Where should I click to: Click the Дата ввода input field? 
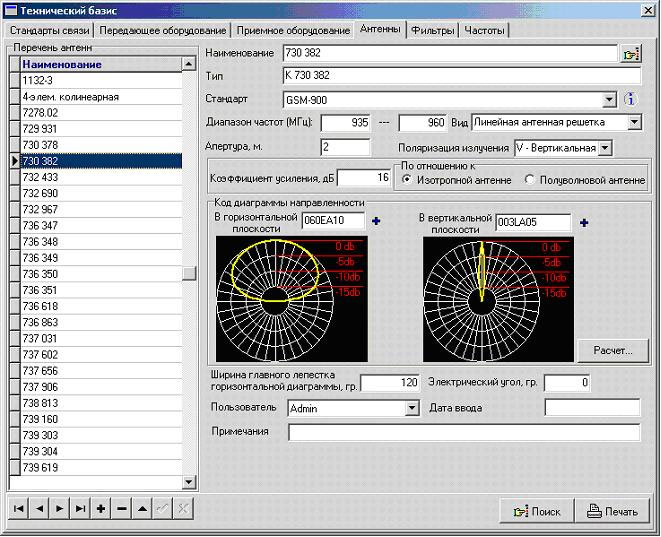(x=592, y=408)
